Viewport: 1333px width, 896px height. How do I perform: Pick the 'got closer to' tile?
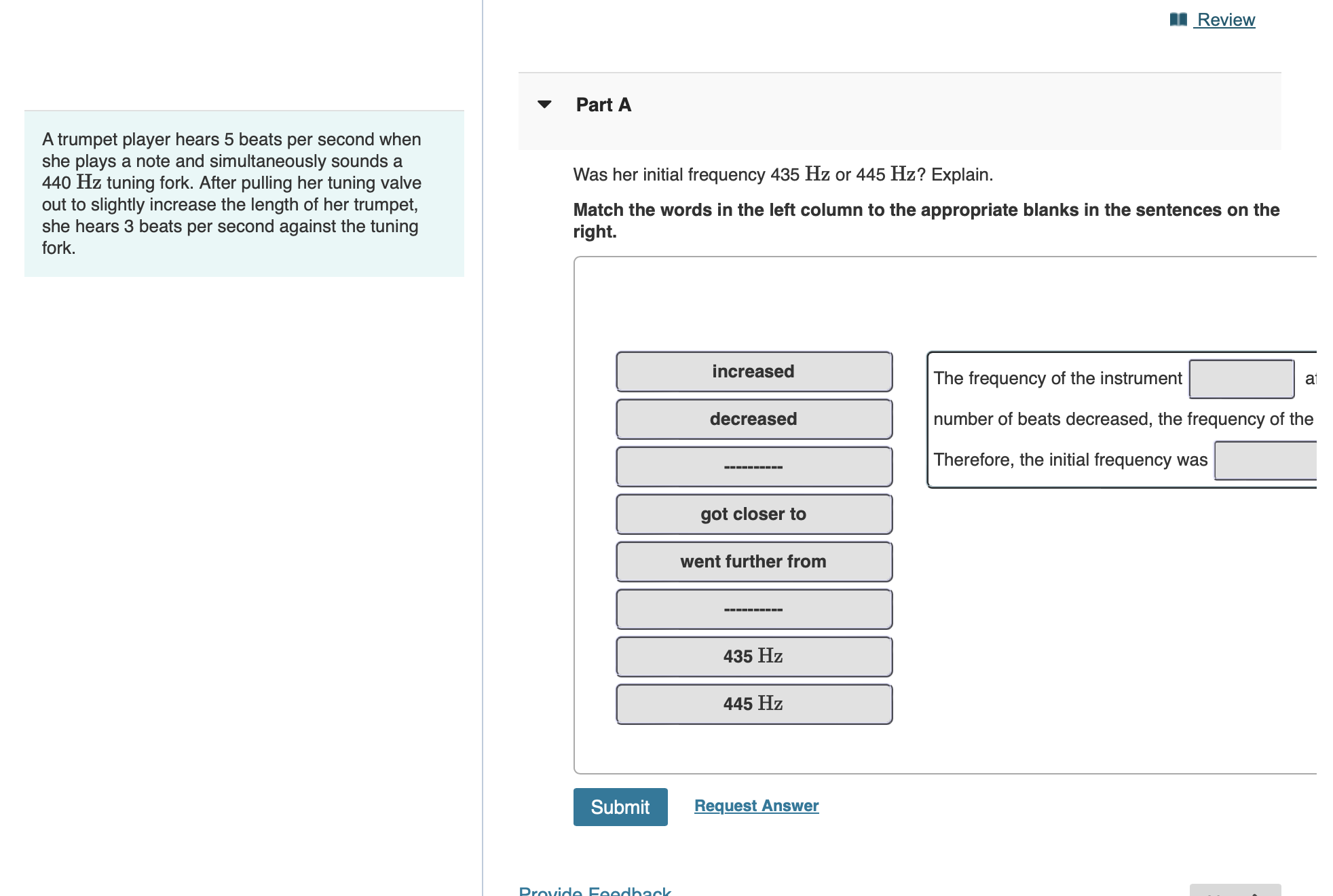[x=753, y=514]
